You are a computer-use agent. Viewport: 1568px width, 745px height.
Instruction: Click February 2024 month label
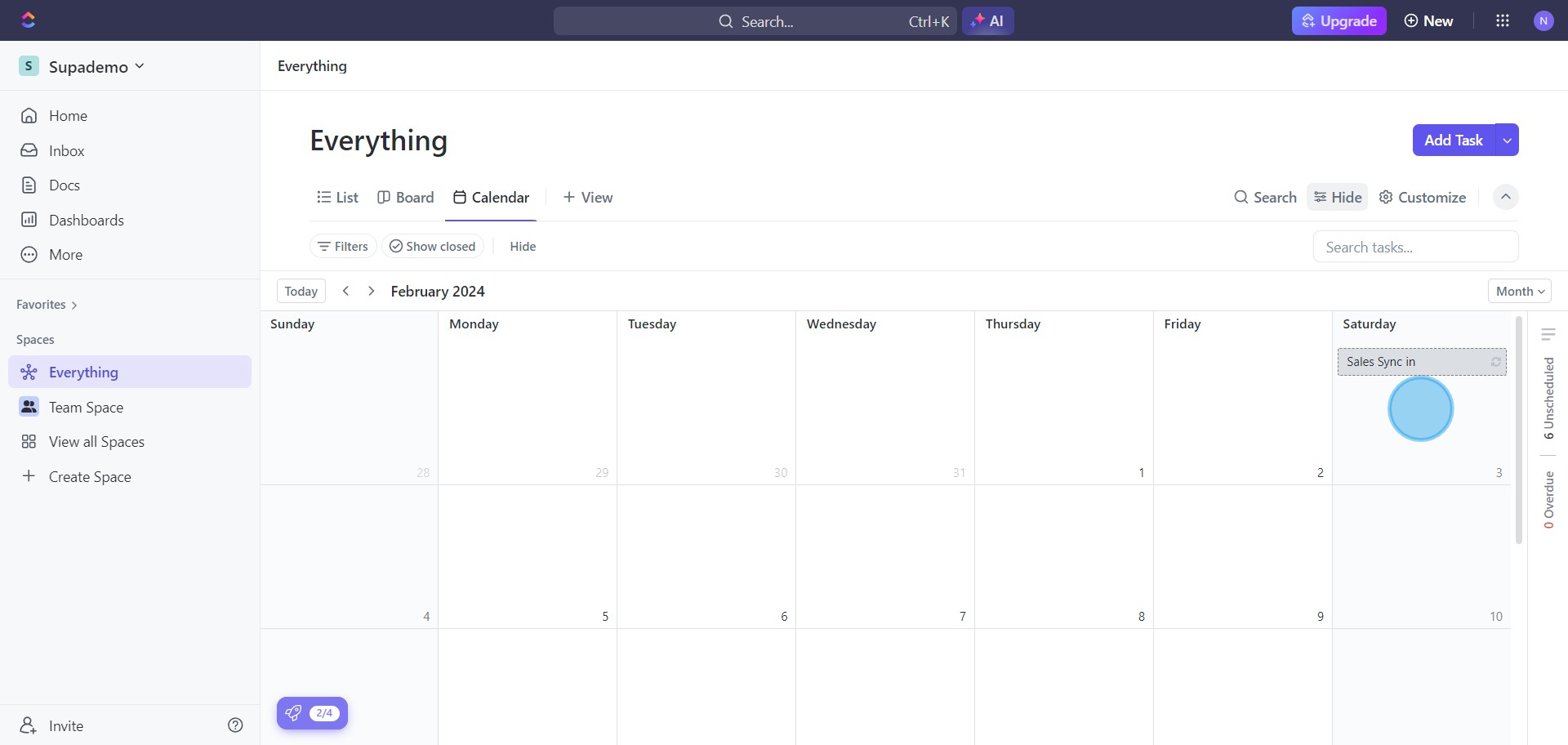coord(438,292)
